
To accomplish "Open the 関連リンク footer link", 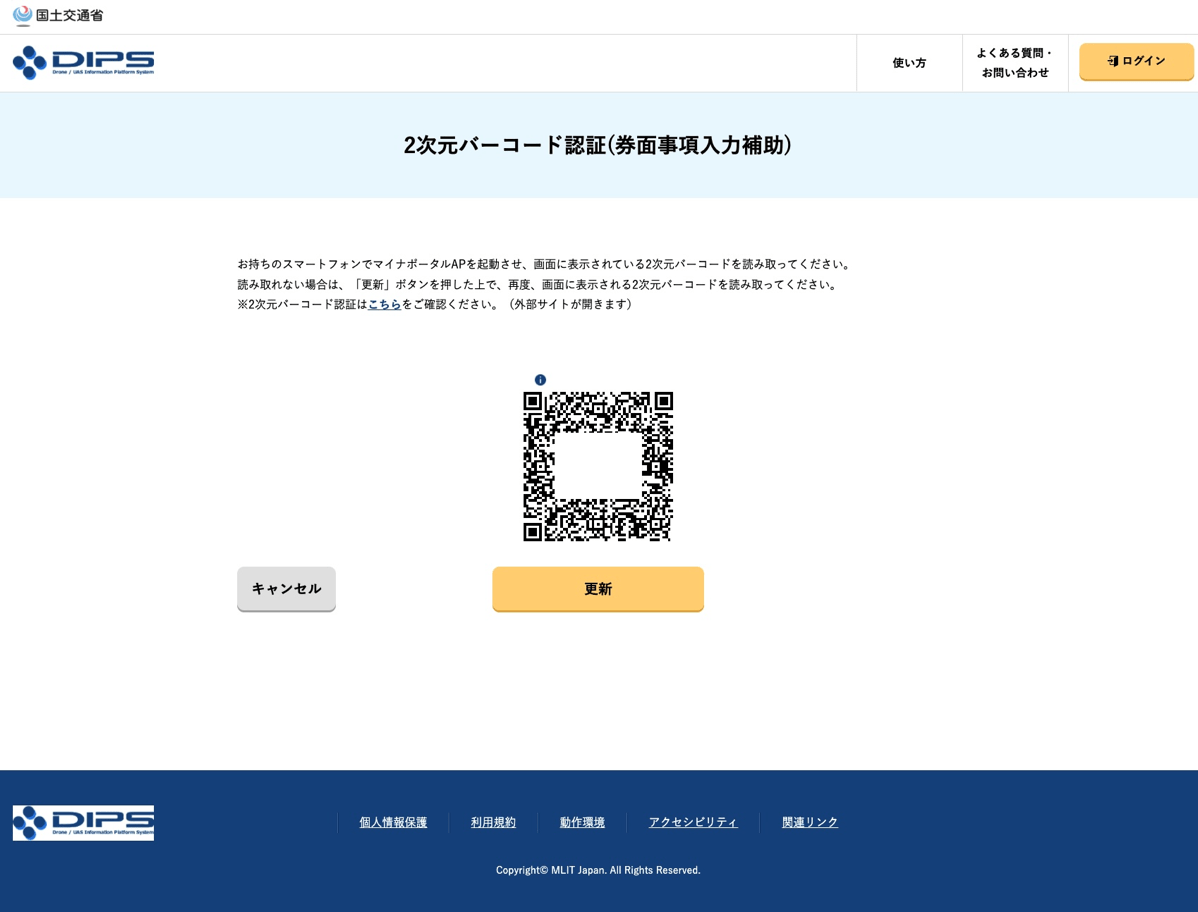I will [810, 822].
